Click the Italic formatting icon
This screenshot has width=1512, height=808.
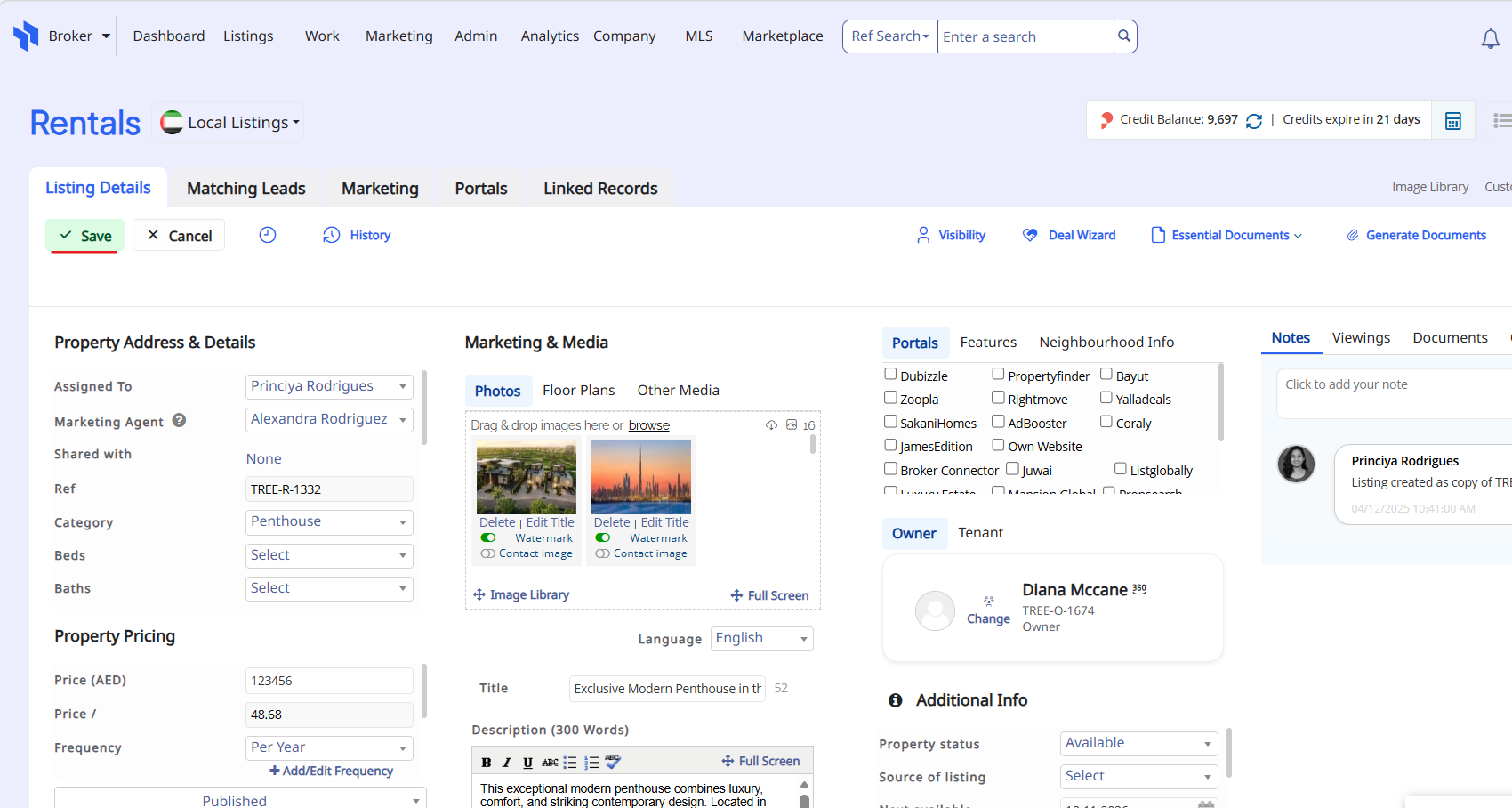click(507, 763)
